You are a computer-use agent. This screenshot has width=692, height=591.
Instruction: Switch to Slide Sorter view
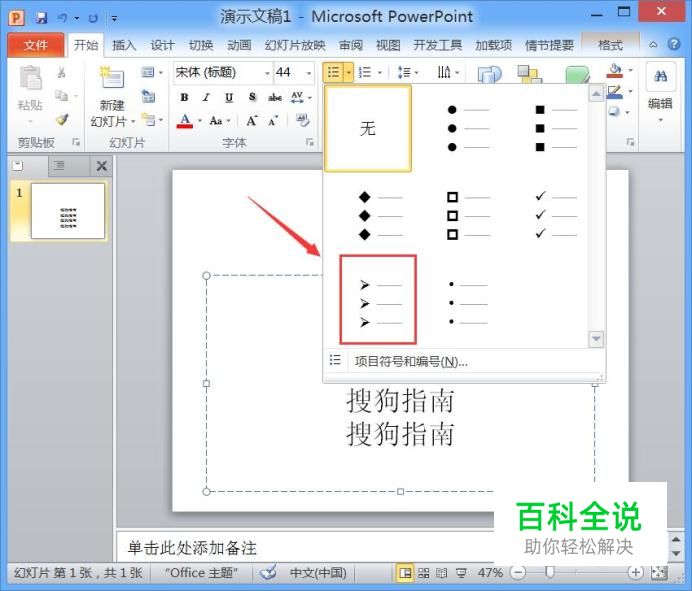coord(424,573)
